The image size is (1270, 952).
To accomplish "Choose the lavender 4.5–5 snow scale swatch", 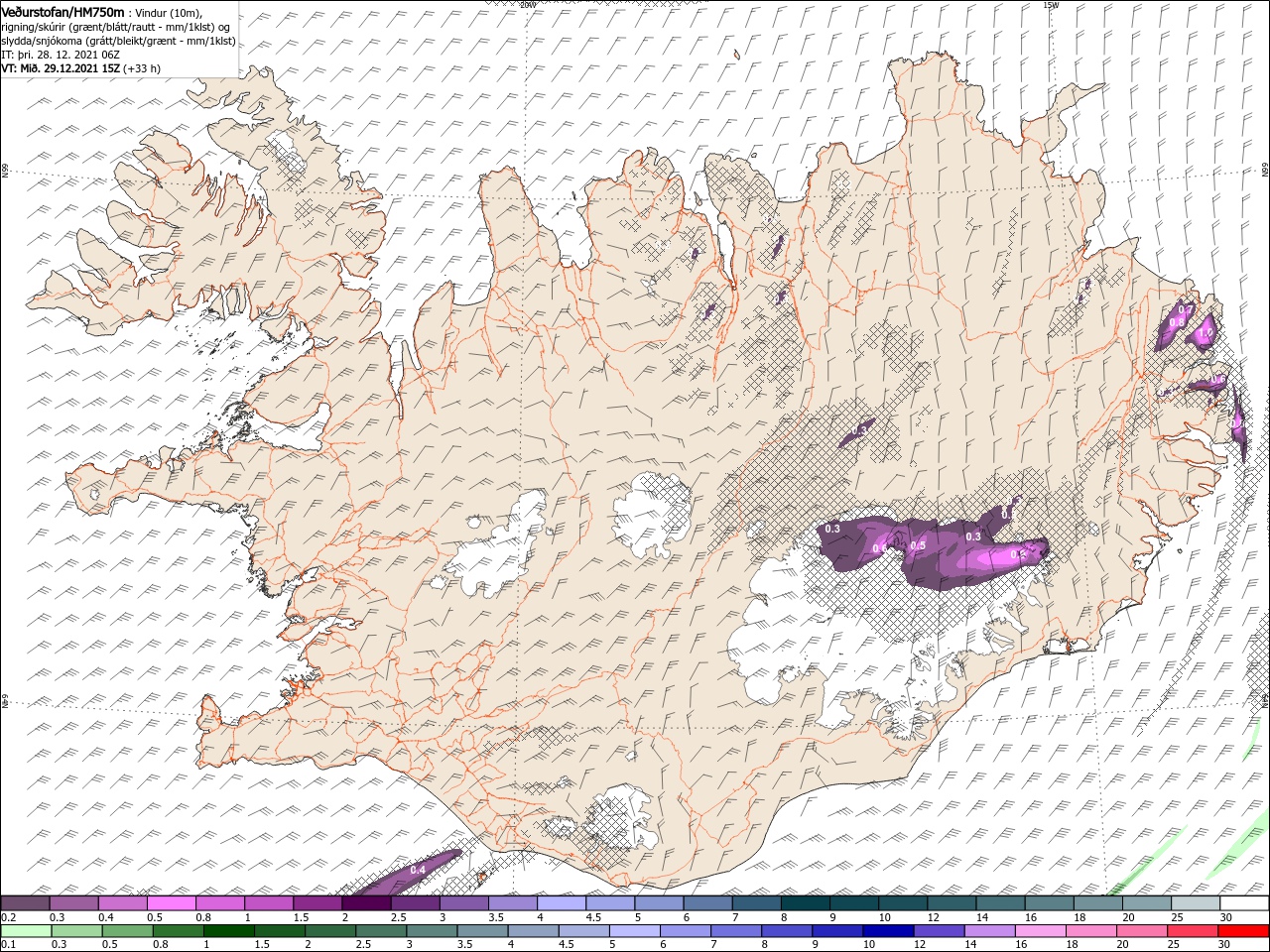I will pos(610,903).
